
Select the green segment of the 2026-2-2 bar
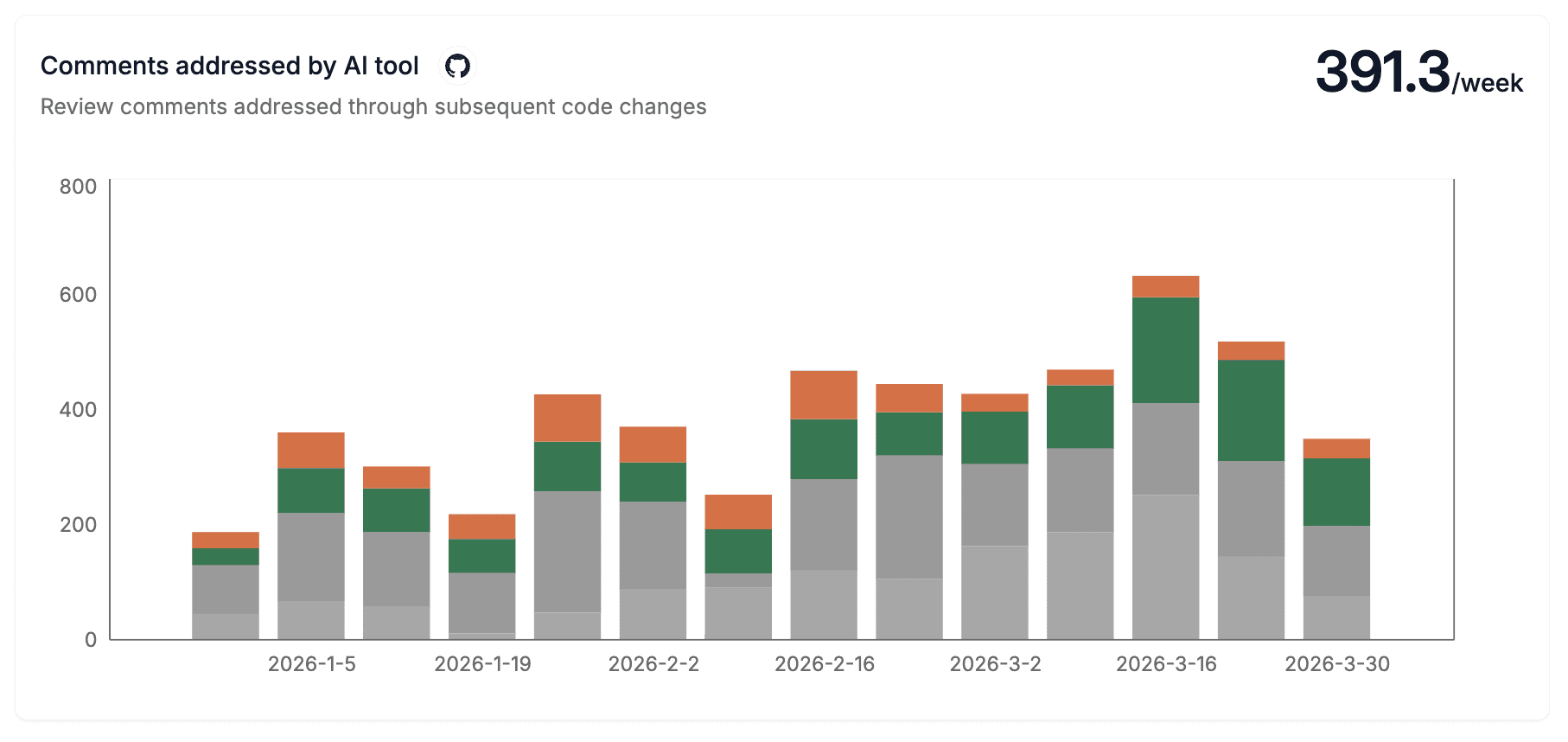(x=653, y=482)
